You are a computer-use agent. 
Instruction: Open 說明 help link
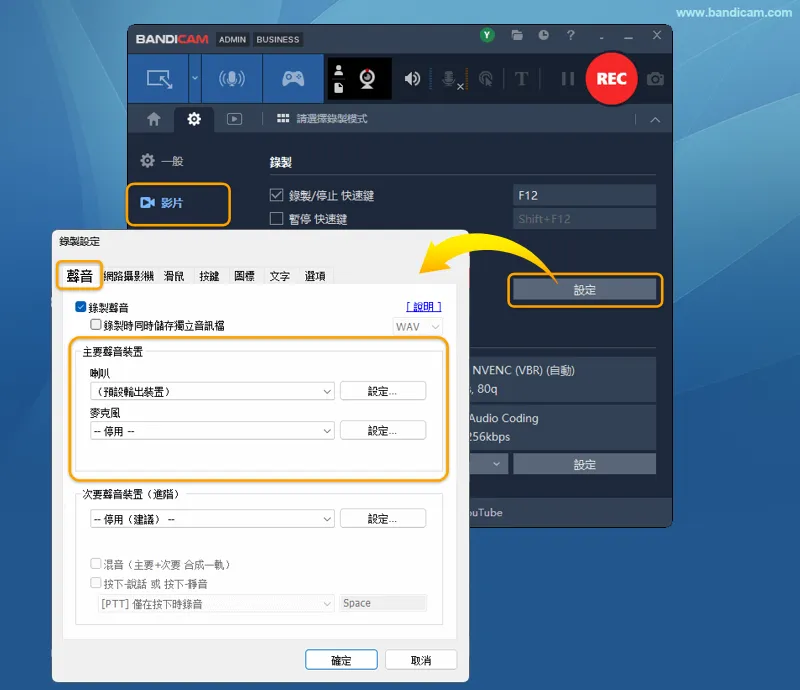pyautogui.click(x=423, y=306)
